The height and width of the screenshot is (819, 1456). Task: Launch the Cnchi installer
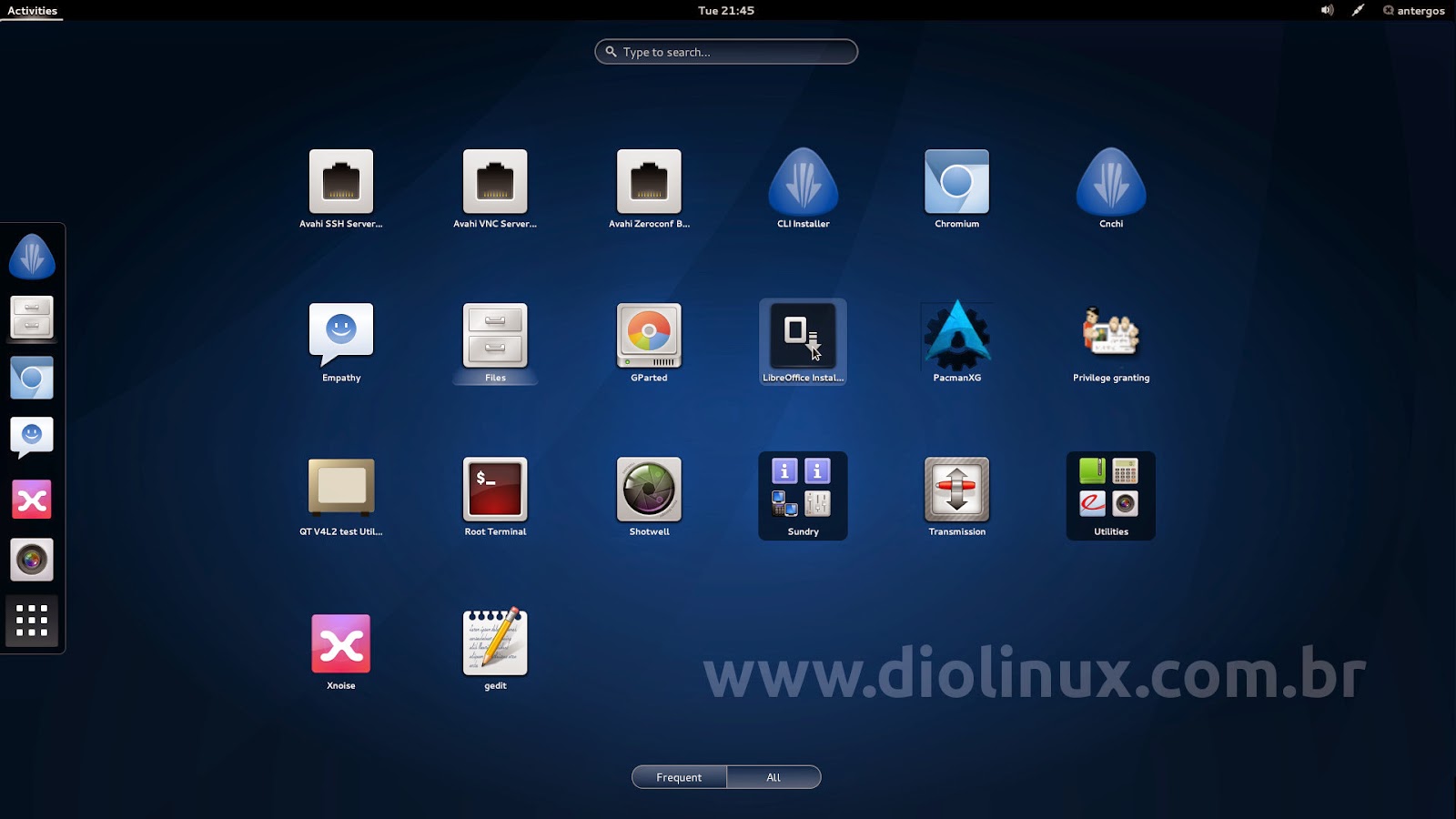1111,189
